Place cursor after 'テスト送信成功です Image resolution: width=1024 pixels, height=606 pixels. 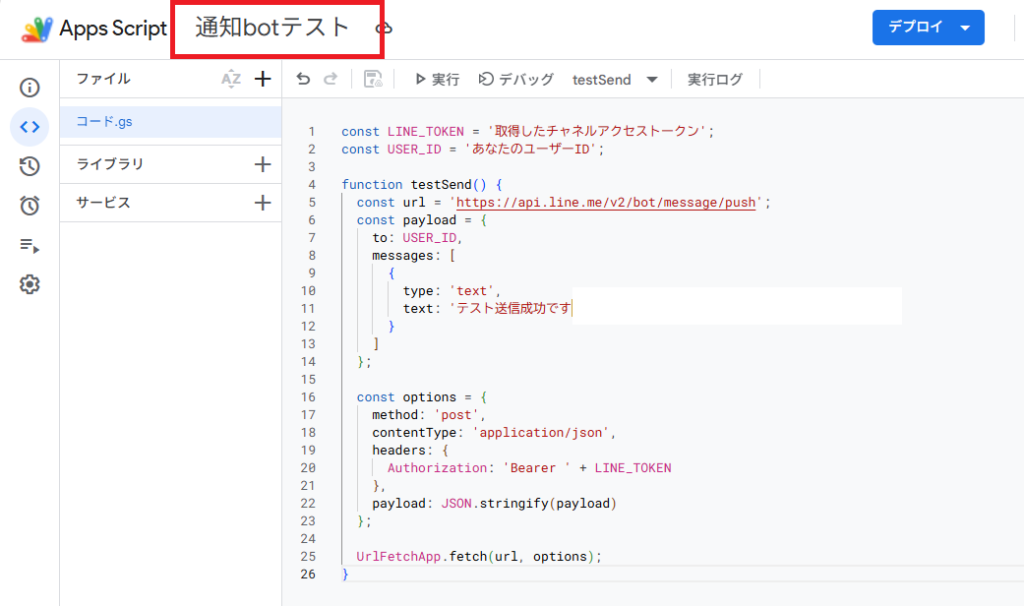click(572, 308)
